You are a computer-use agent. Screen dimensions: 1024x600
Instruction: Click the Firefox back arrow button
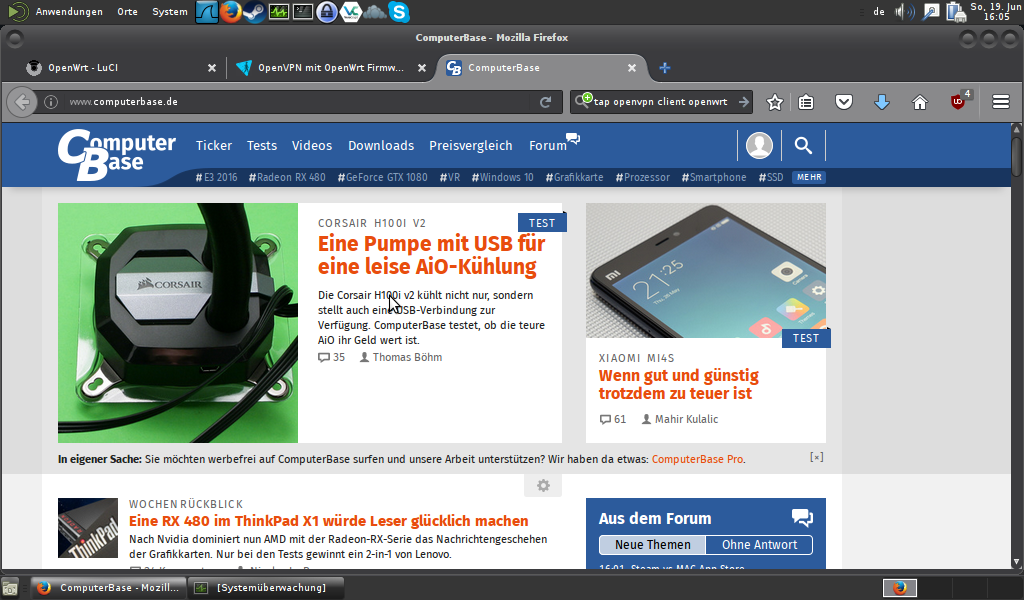[x=22, y=102]
